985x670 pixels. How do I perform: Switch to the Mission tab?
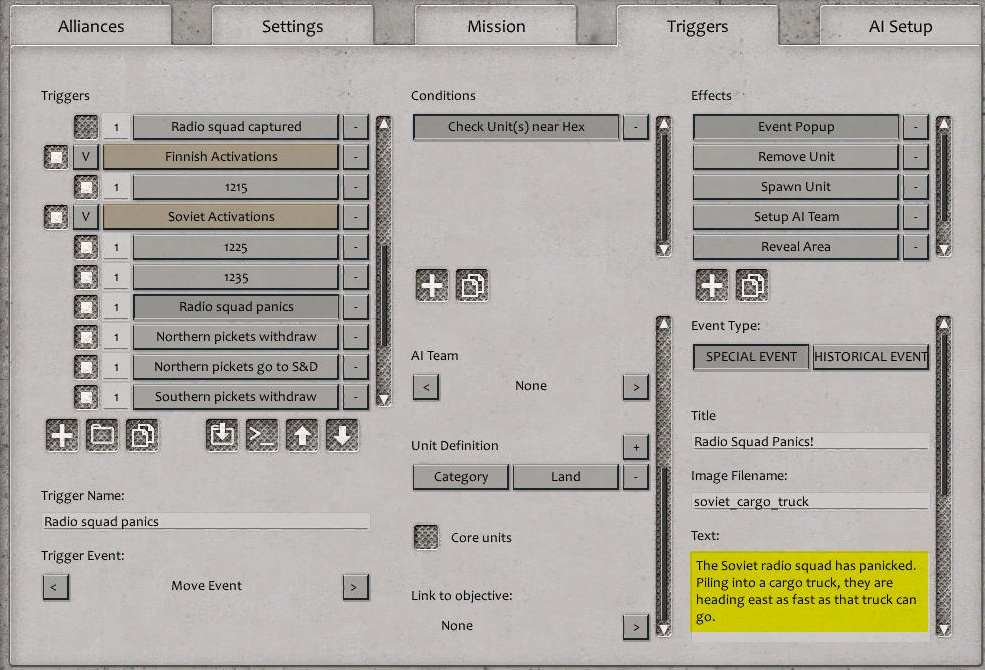click(496, 26)
